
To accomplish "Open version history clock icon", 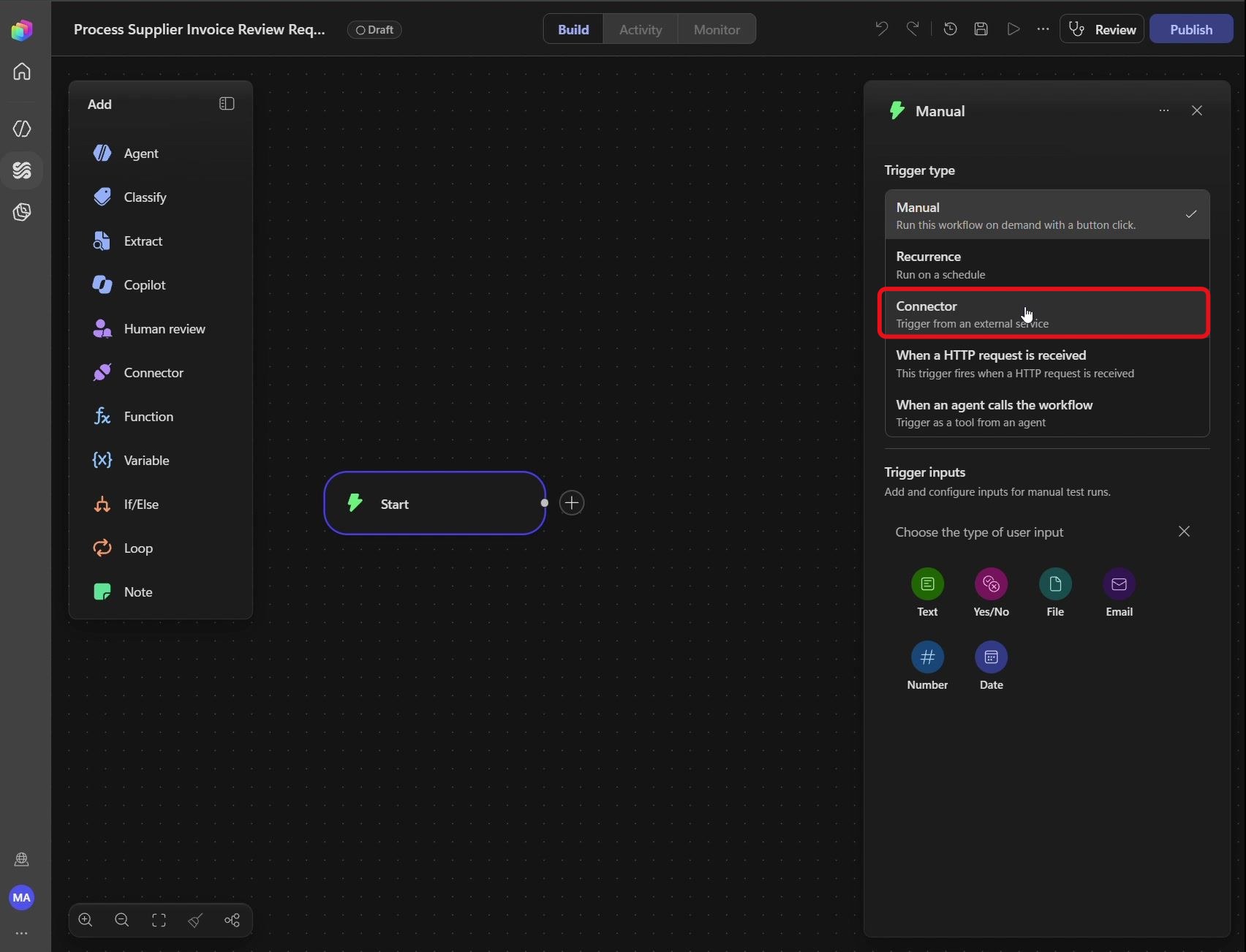I will click(950, 29).
